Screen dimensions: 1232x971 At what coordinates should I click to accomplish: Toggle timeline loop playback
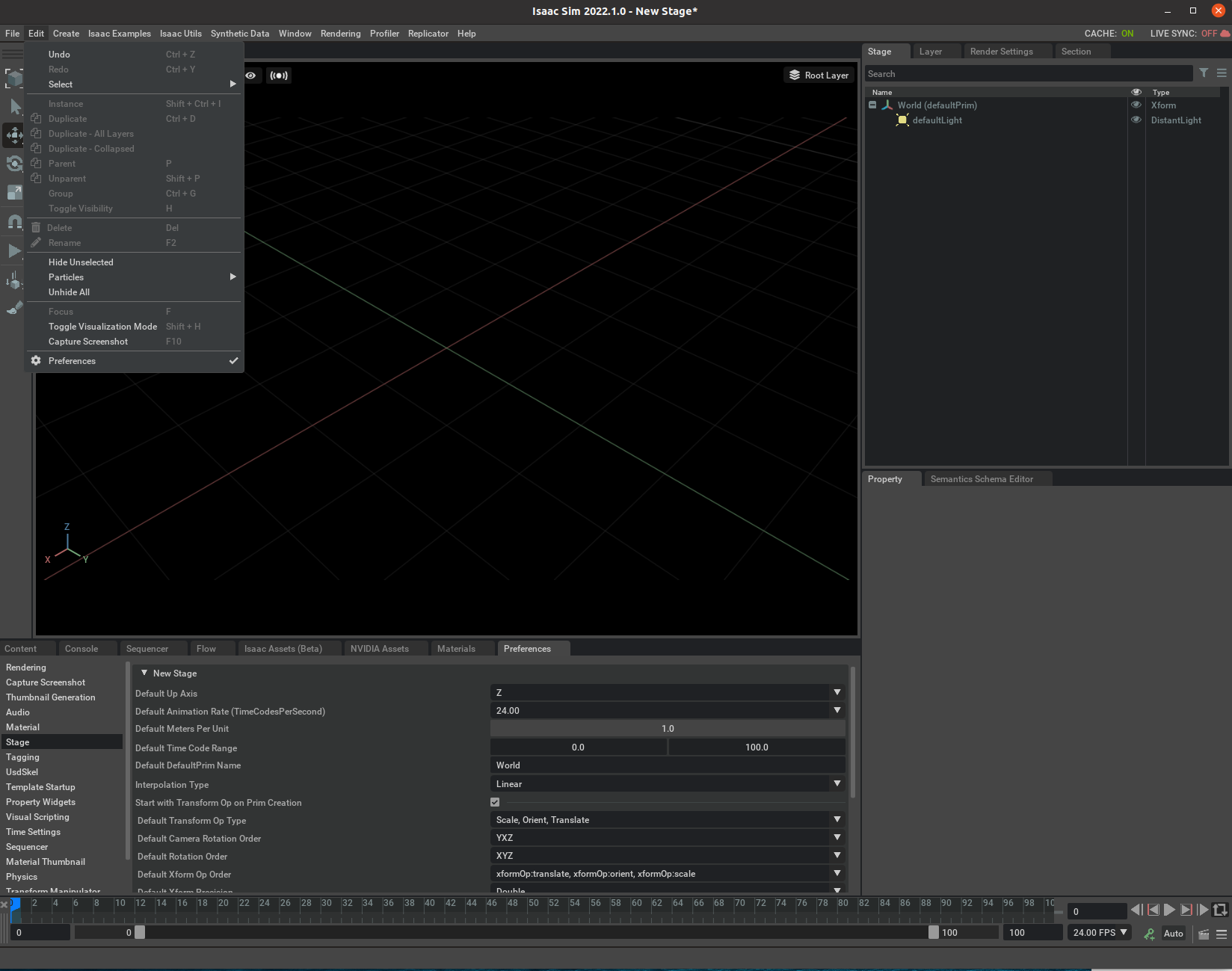pyautogui.click(x=1220, y=910)
